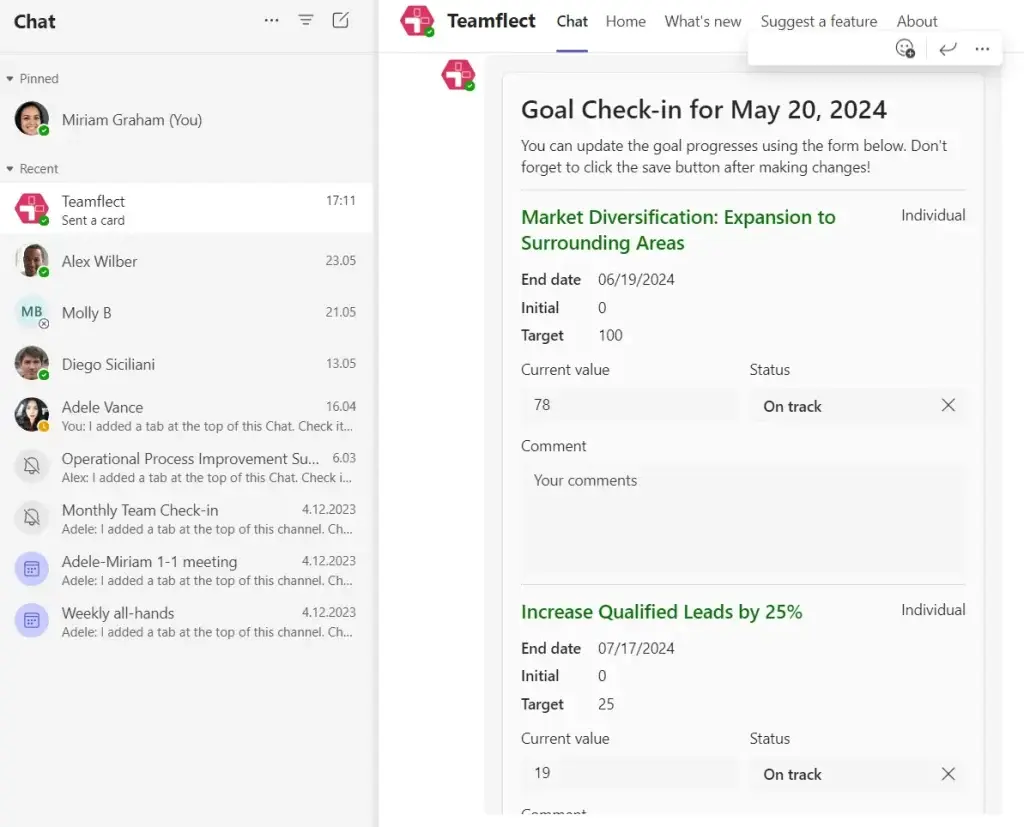This screenshot has width=1024, height=827.
Task: Click Molly B's MB initials avatar
Action: click(x=31, y=312)
